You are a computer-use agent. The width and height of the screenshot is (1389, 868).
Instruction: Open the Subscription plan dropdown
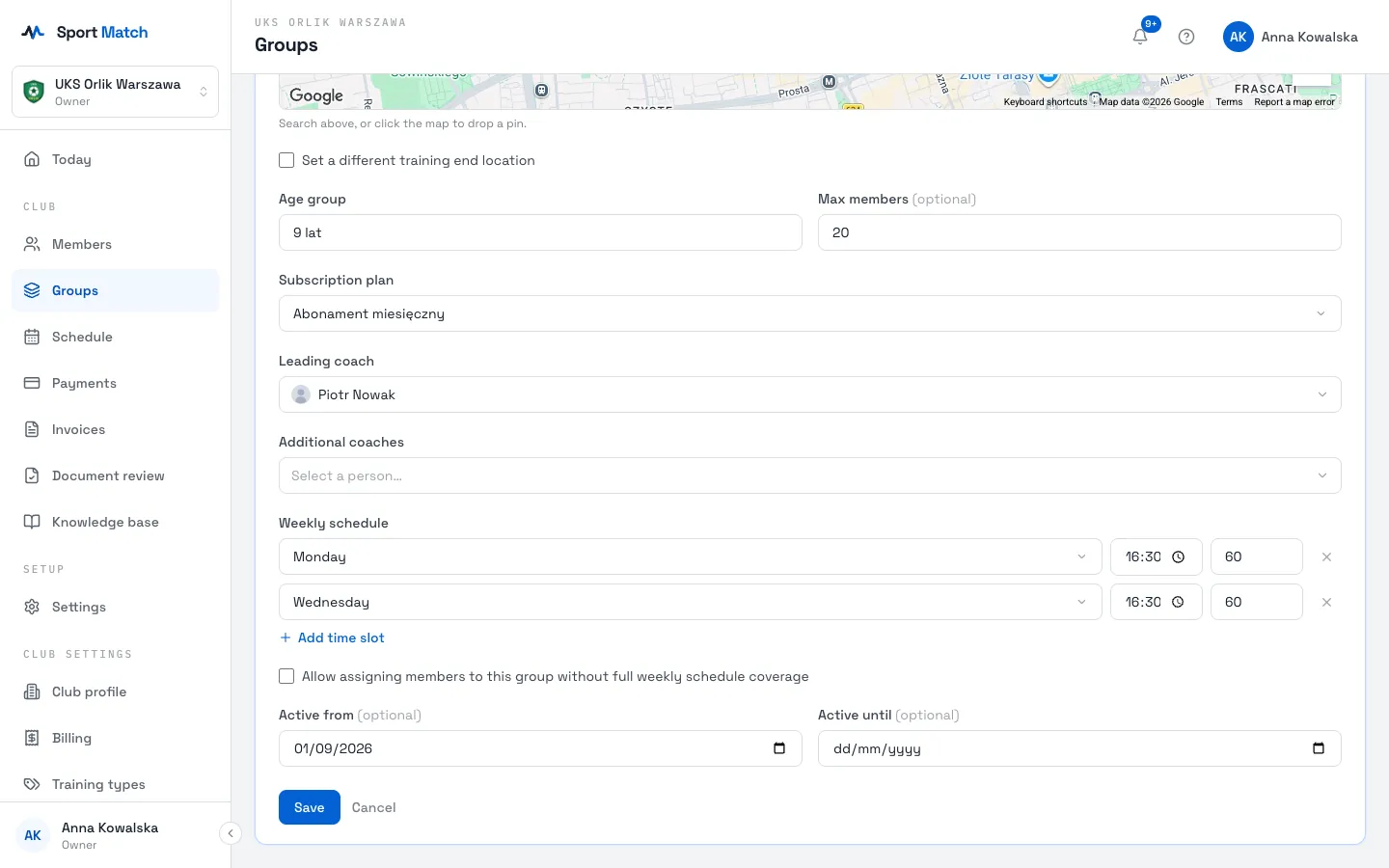click(x=810, y=313)
